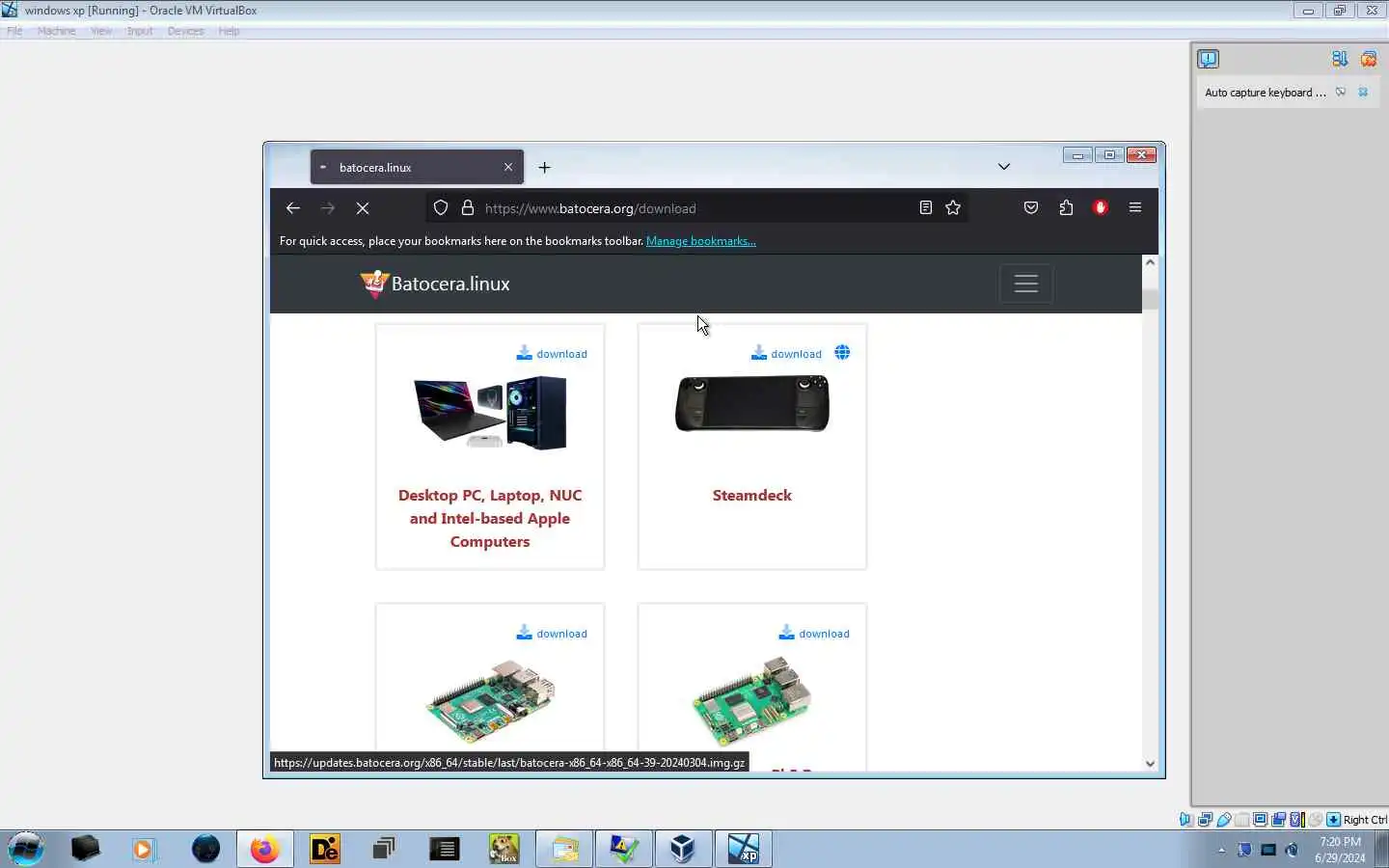The height and width of the screenshot is (868, 1389).
Task: Download the Steamdeck image
Action: [786, 354]
